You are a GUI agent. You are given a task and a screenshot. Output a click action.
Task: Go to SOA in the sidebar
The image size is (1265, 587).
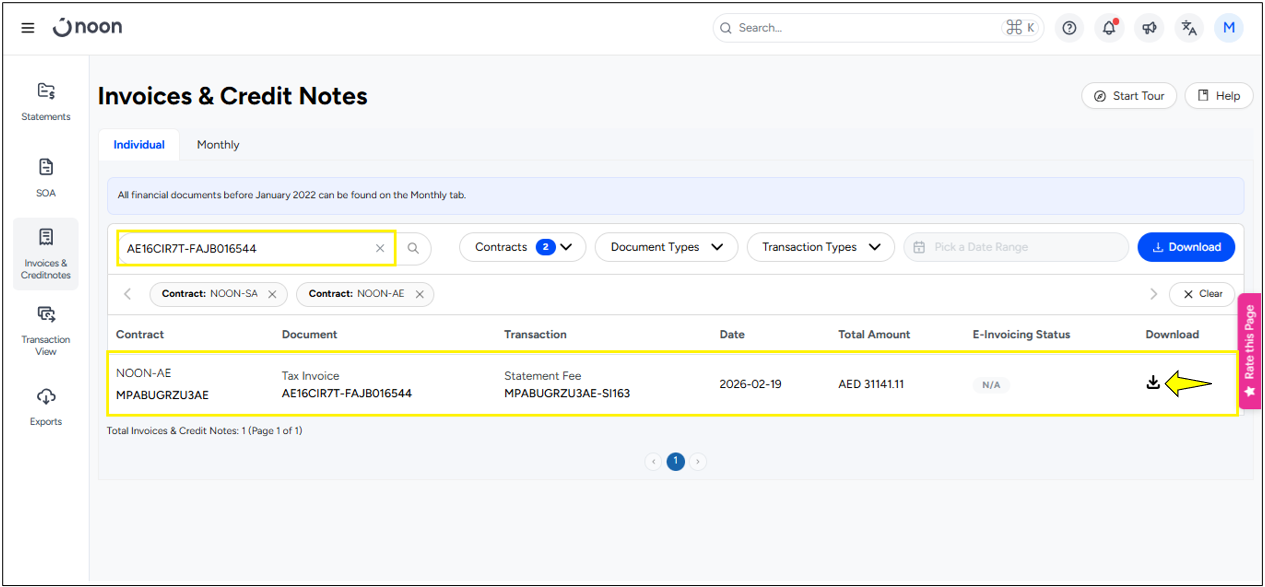coord(46,177)
